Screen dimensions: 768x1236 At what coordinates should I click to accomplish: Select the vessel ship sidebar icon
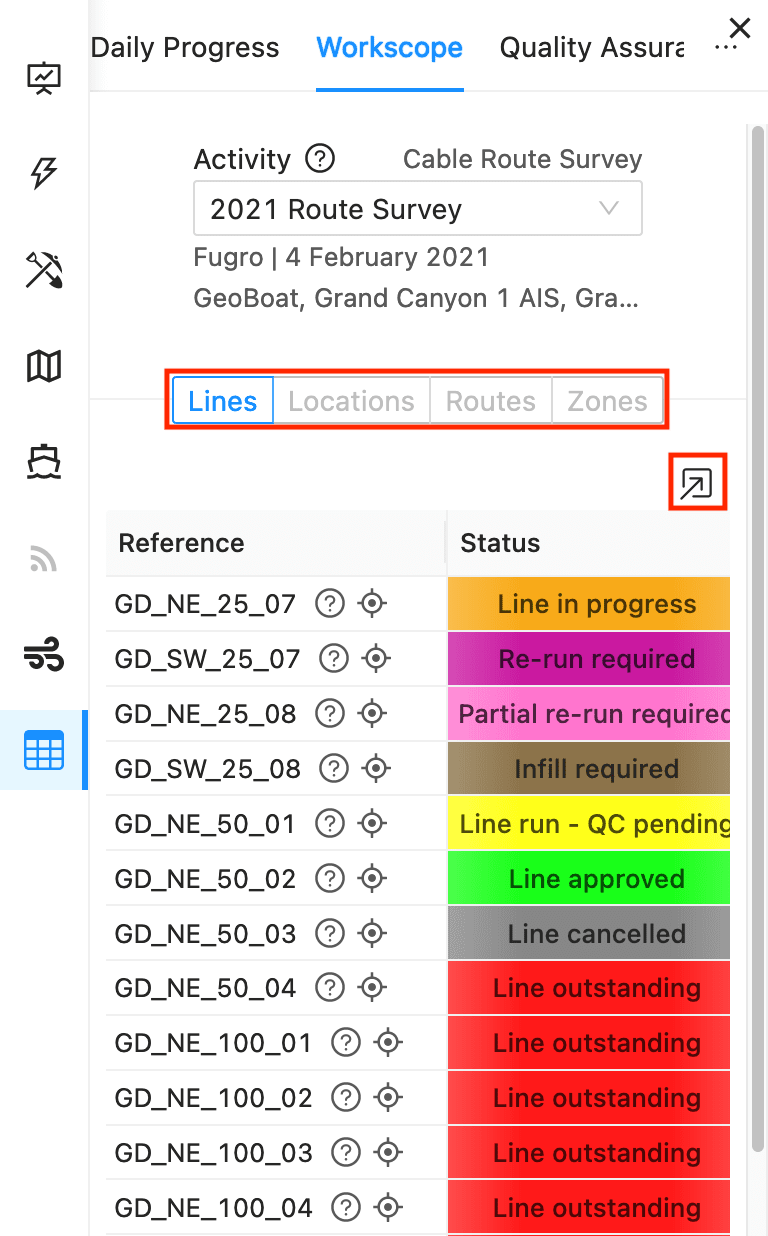tap(44, 462)
